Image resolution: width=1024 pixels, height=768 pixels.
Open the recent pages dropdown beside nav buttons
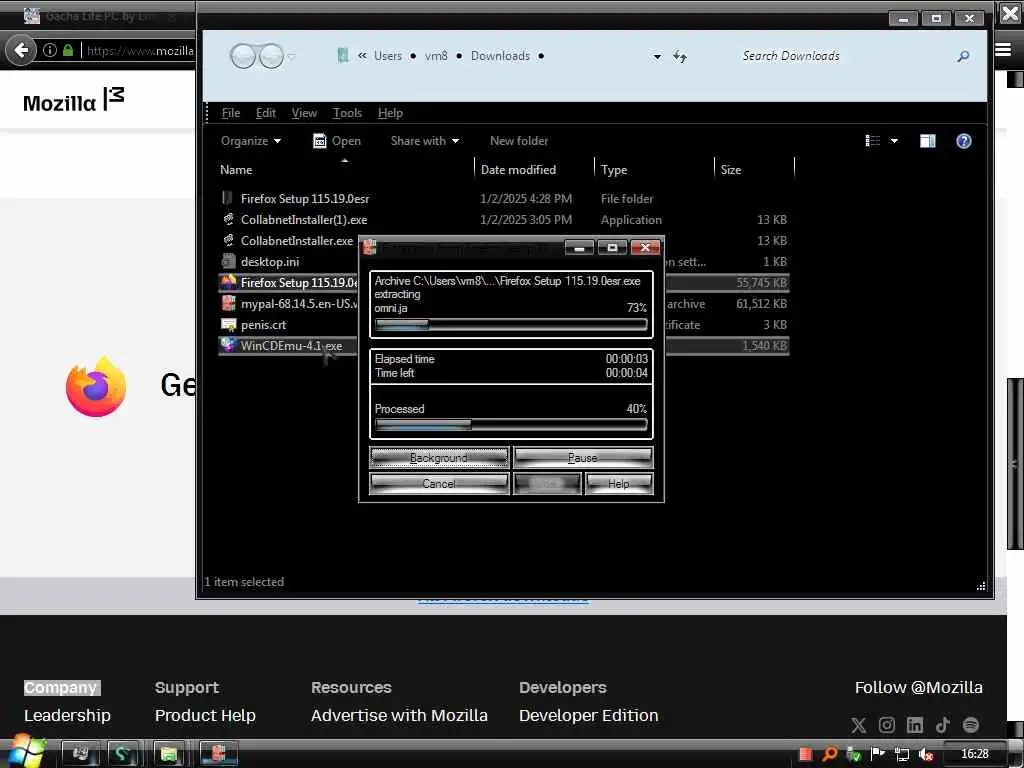[292, 57]
